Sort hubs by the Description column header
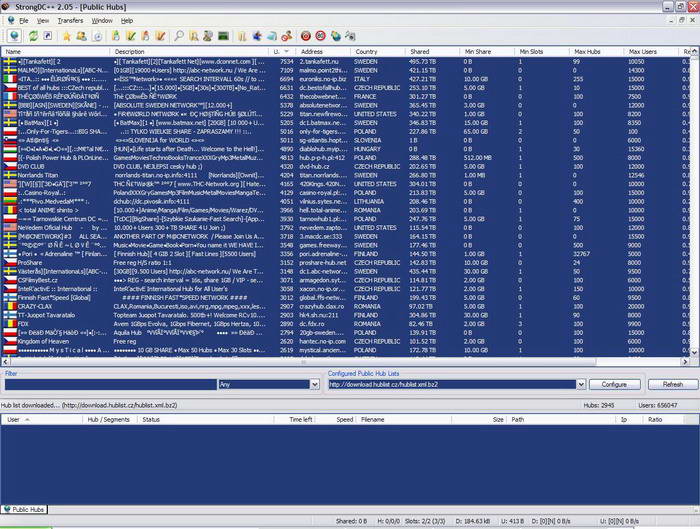The width and height of the screenshot is (700, 529). point(189,52)
